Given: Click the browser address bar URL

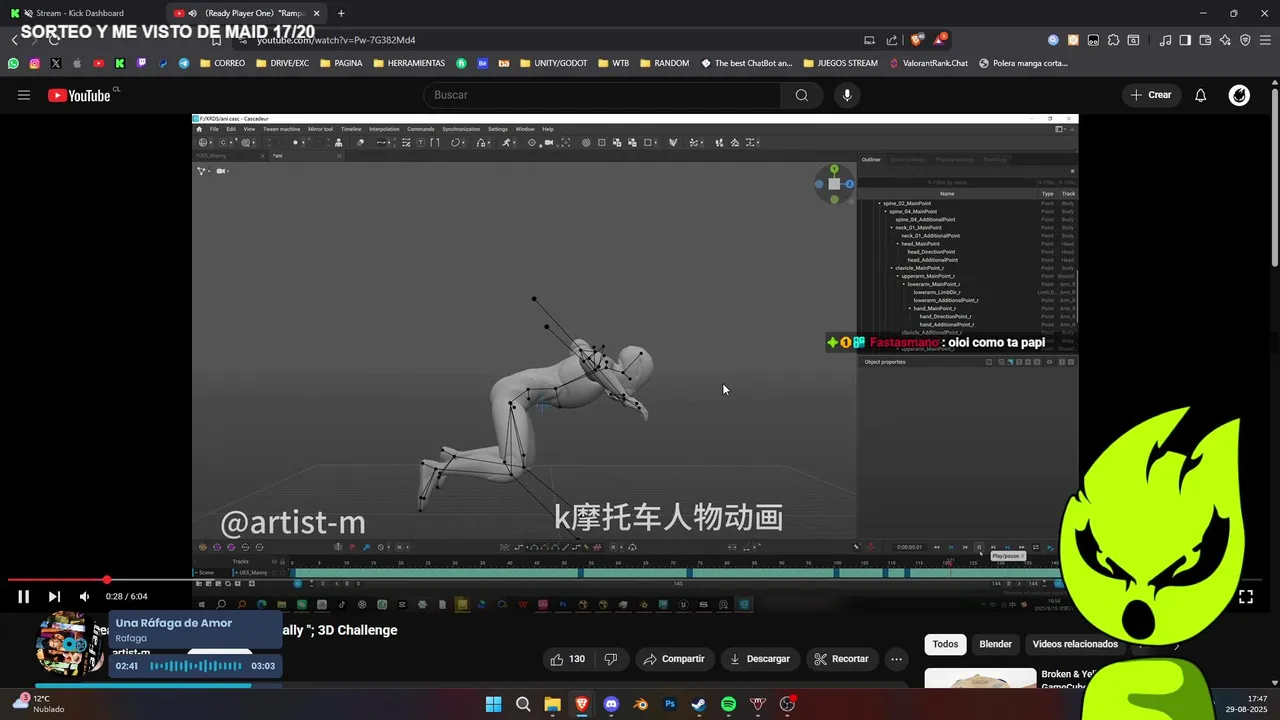Looking at the screenshot, I should 336,40.
